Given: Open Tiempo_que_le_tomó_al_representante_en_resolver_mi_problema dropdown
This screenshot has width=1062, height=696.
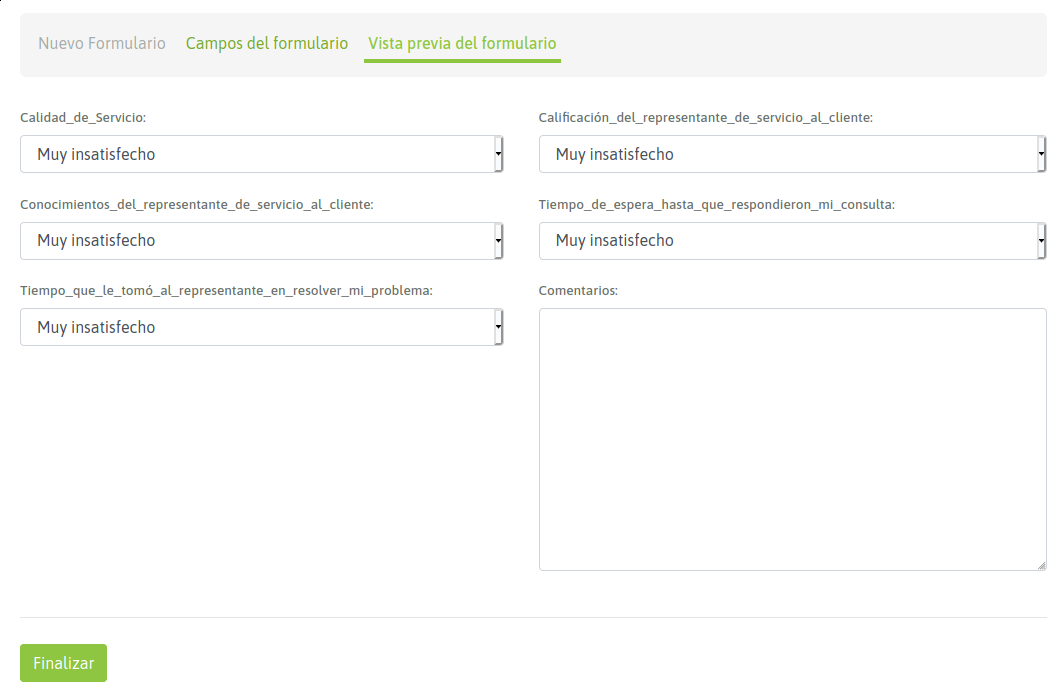Looking at the screenshot, I should [261, 327].
